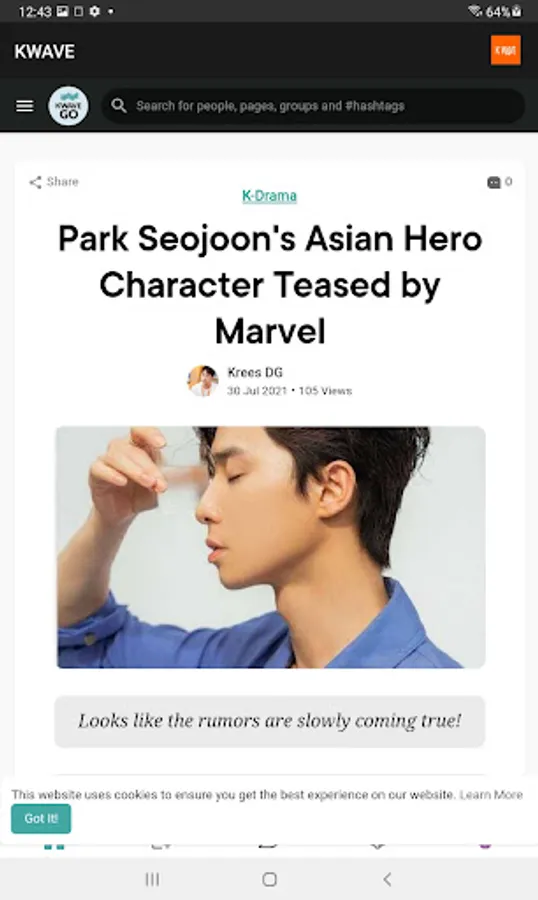
Task: Open the hamburger menu
Action: coord(25,106)
